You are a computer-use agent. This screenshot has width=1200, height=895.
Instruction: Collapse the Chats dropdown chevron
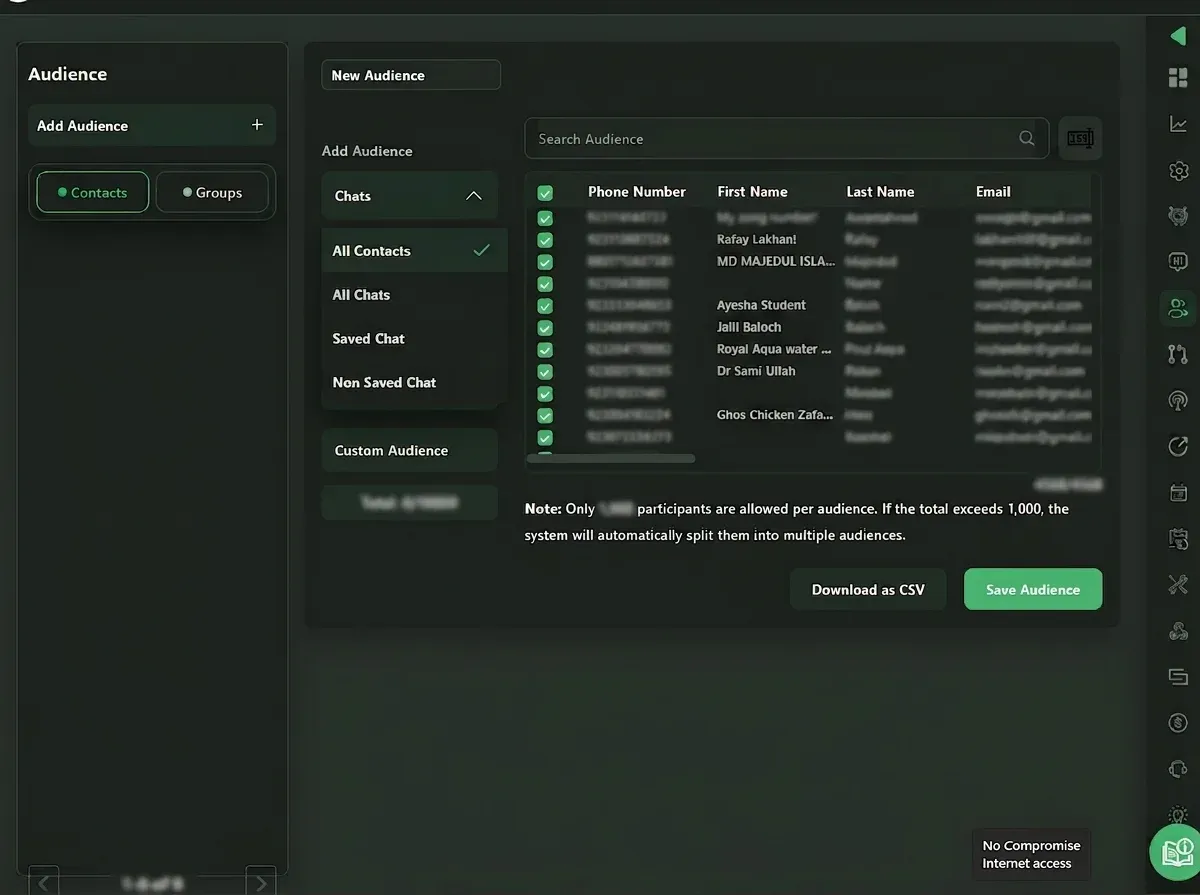pyautogui.click(x=474, y=196)
